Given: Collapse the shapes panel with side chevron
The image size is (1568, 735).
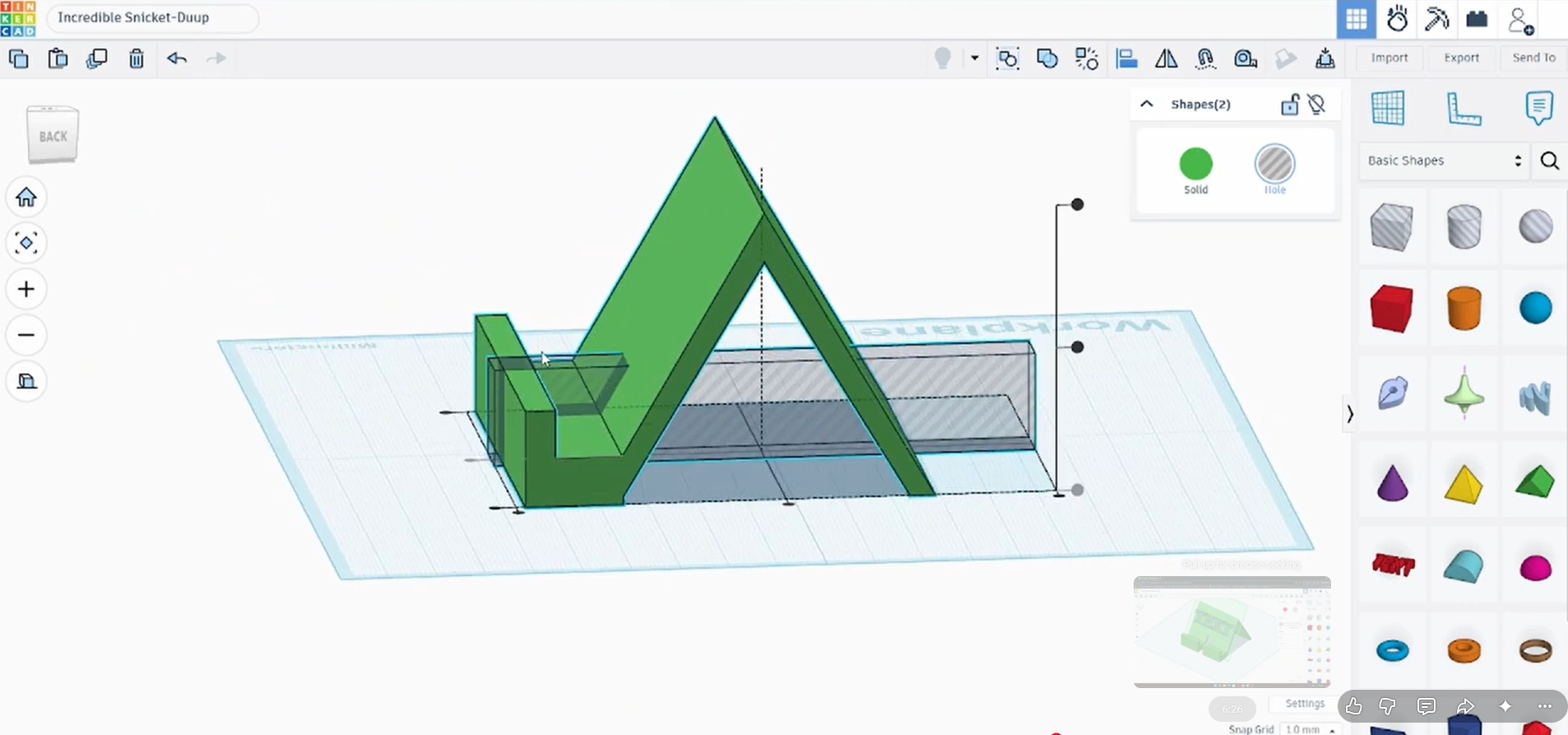Looking at the screenshot, I should point(1350,414).
